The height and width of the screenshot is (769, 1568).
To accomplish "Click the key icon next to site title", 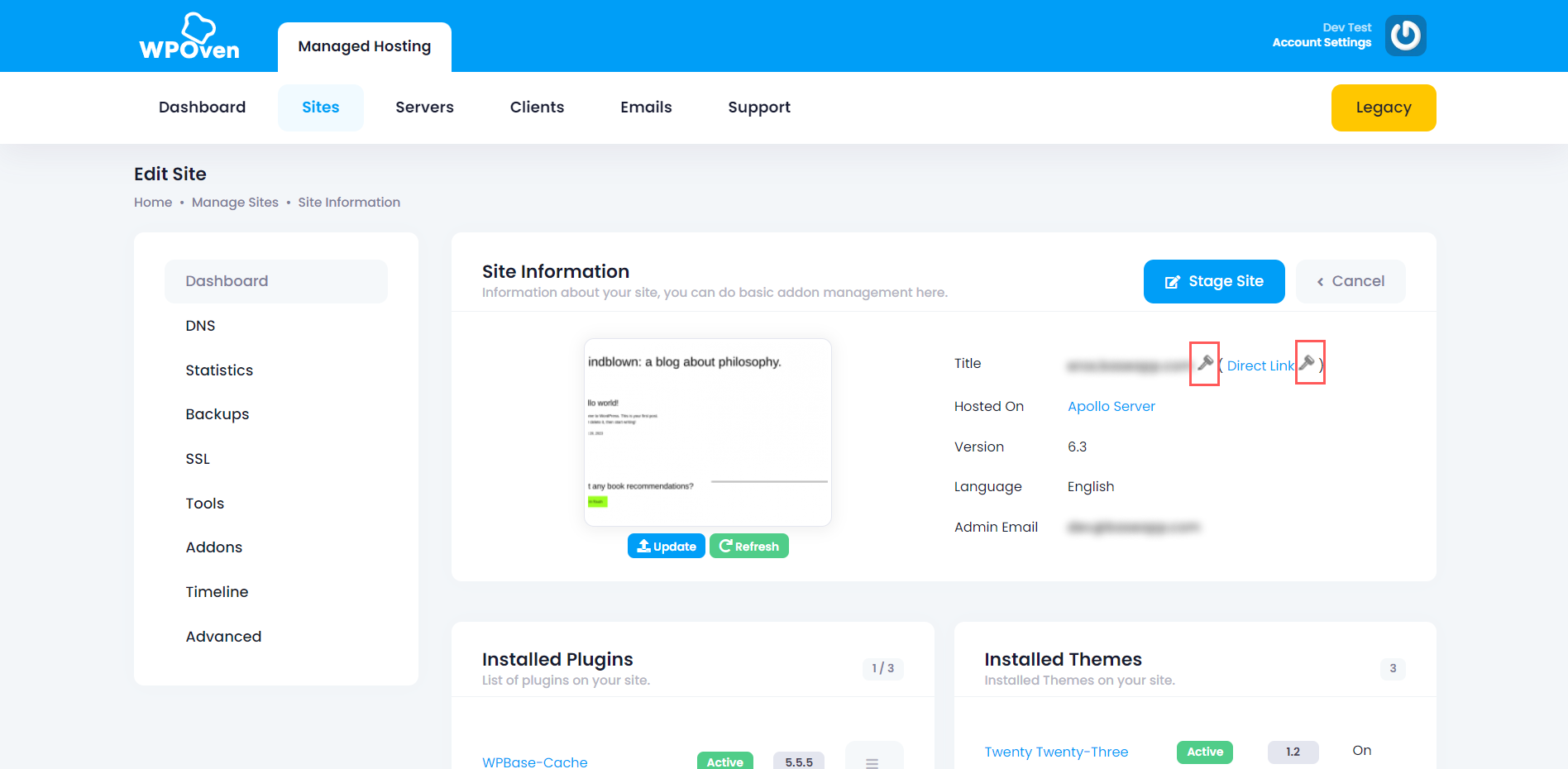I will (x=1205, y=363).
